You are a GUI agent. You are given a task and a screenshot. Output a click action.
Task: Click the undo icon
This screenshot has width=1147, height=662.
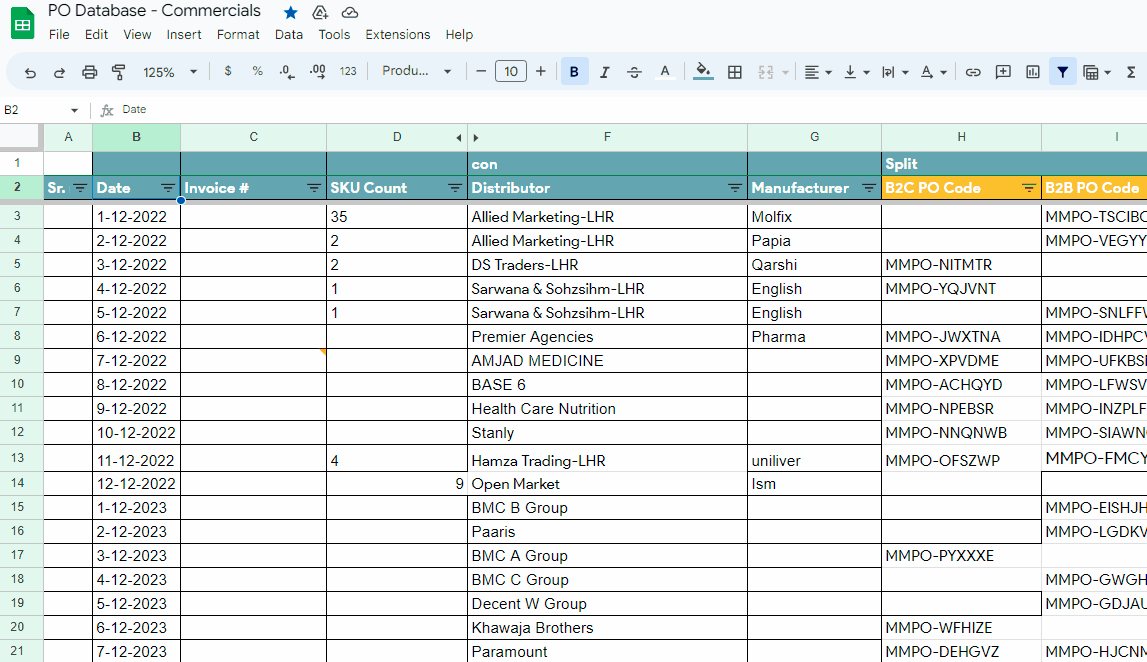tap(30, 71)
